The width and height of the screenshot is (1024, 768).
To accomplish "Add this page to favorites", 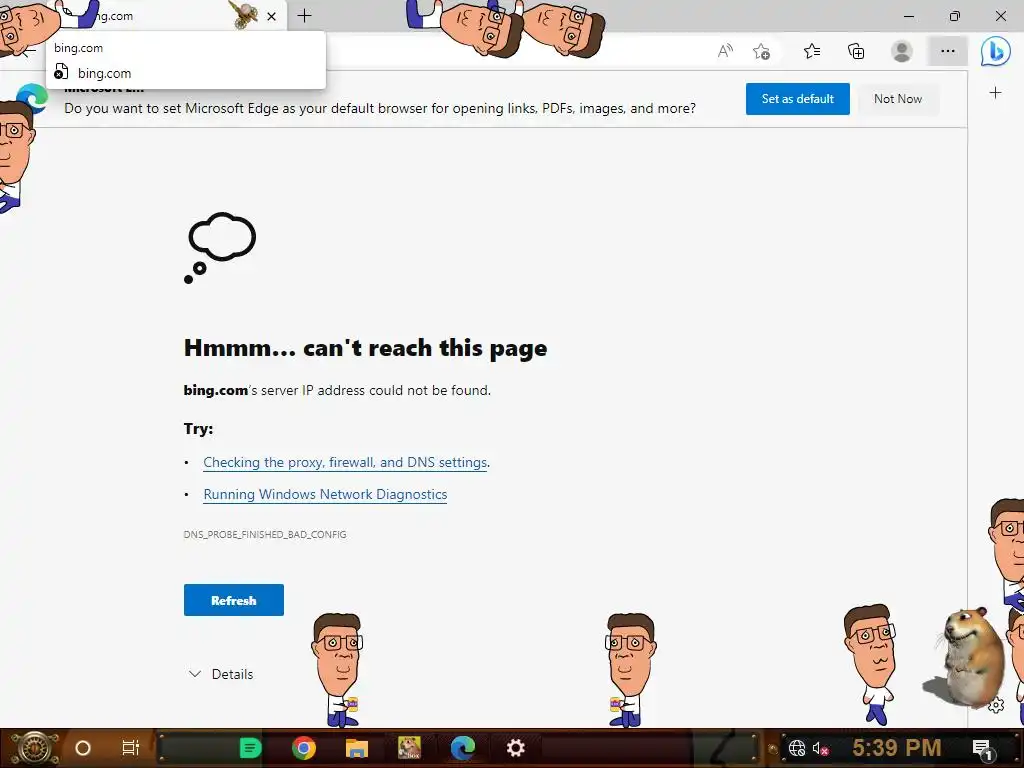I will 761,52.
